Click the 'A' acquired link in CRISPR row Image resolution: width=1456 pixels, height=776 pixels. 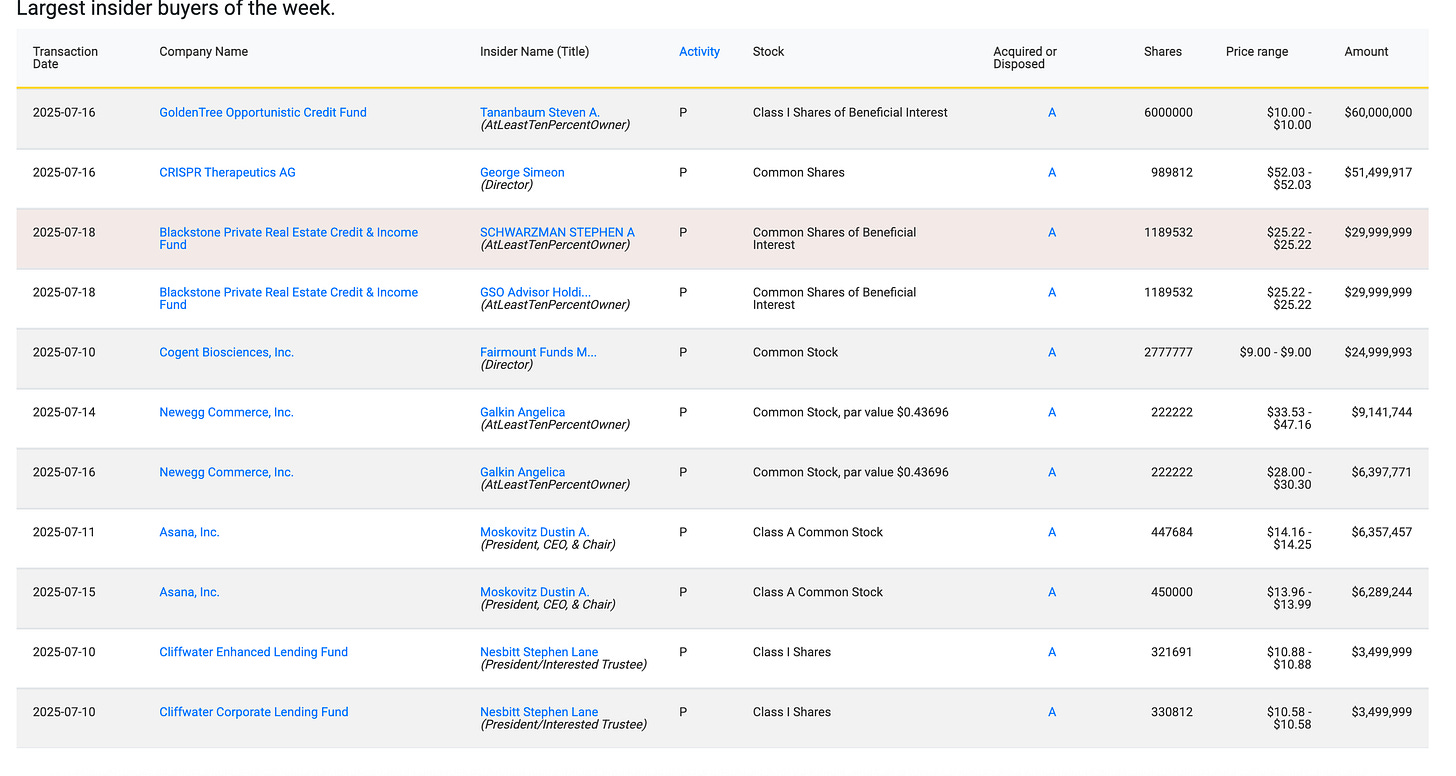point(1052,173)
